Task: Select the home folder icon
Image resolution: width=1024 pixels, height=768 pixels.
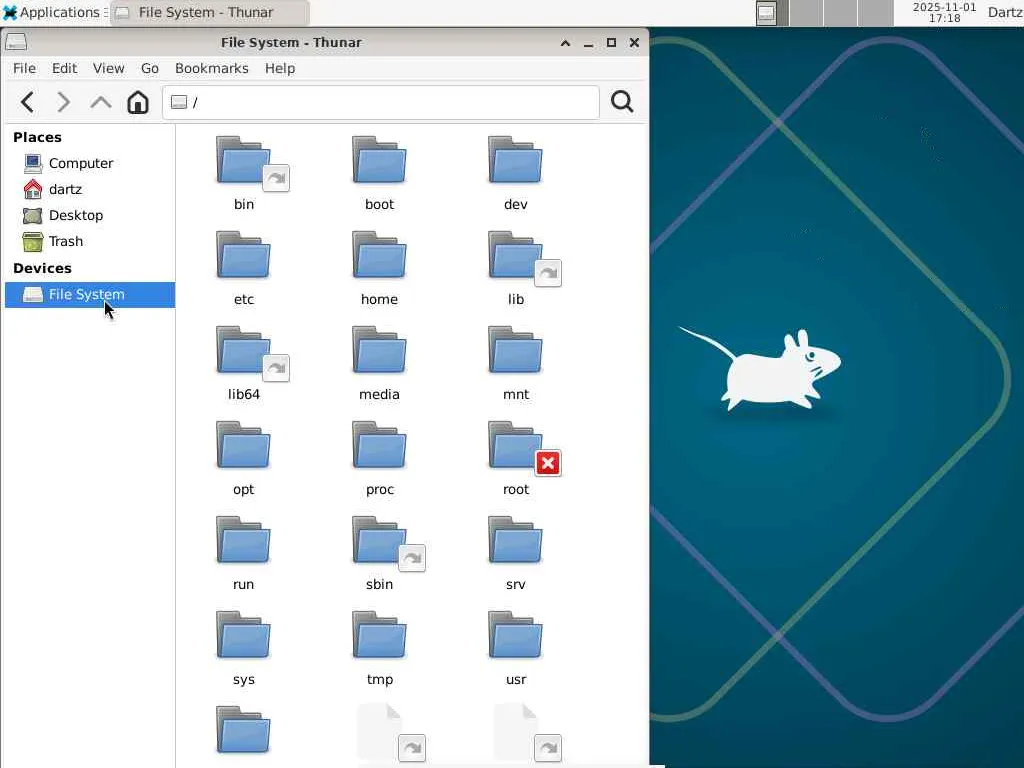Action: tap(379, 255)
